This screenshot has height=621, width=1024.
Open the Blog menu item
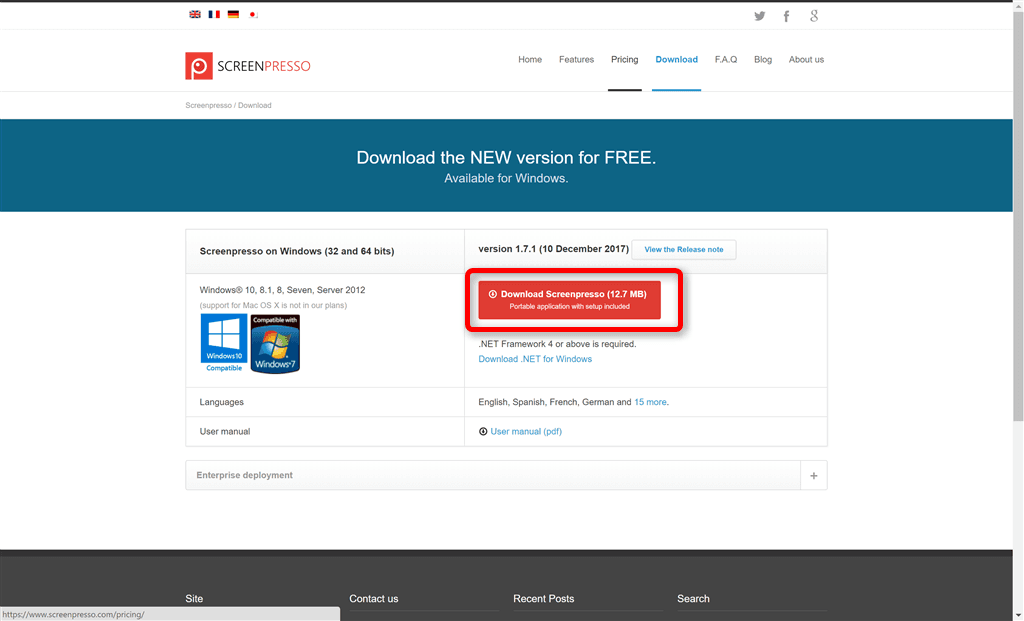coord(763,59)
